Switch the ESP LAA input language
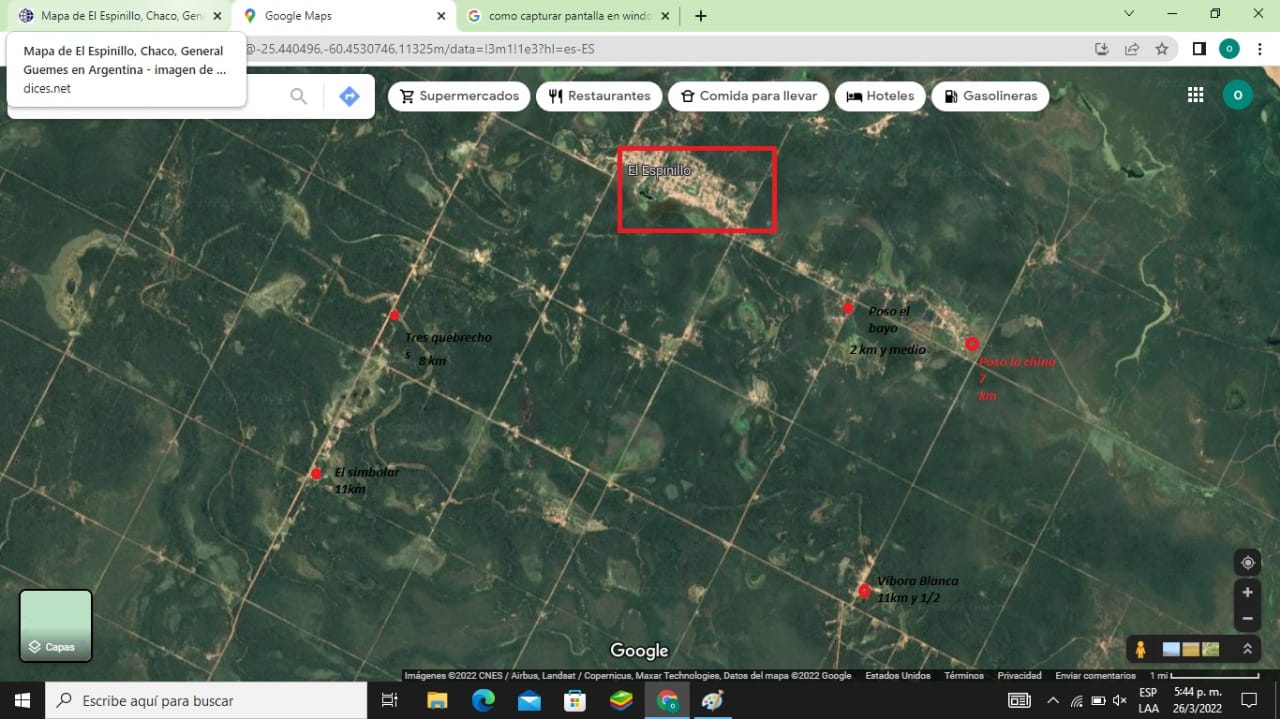Viewport: 1280px width, 719px height. click(1148, 701)
